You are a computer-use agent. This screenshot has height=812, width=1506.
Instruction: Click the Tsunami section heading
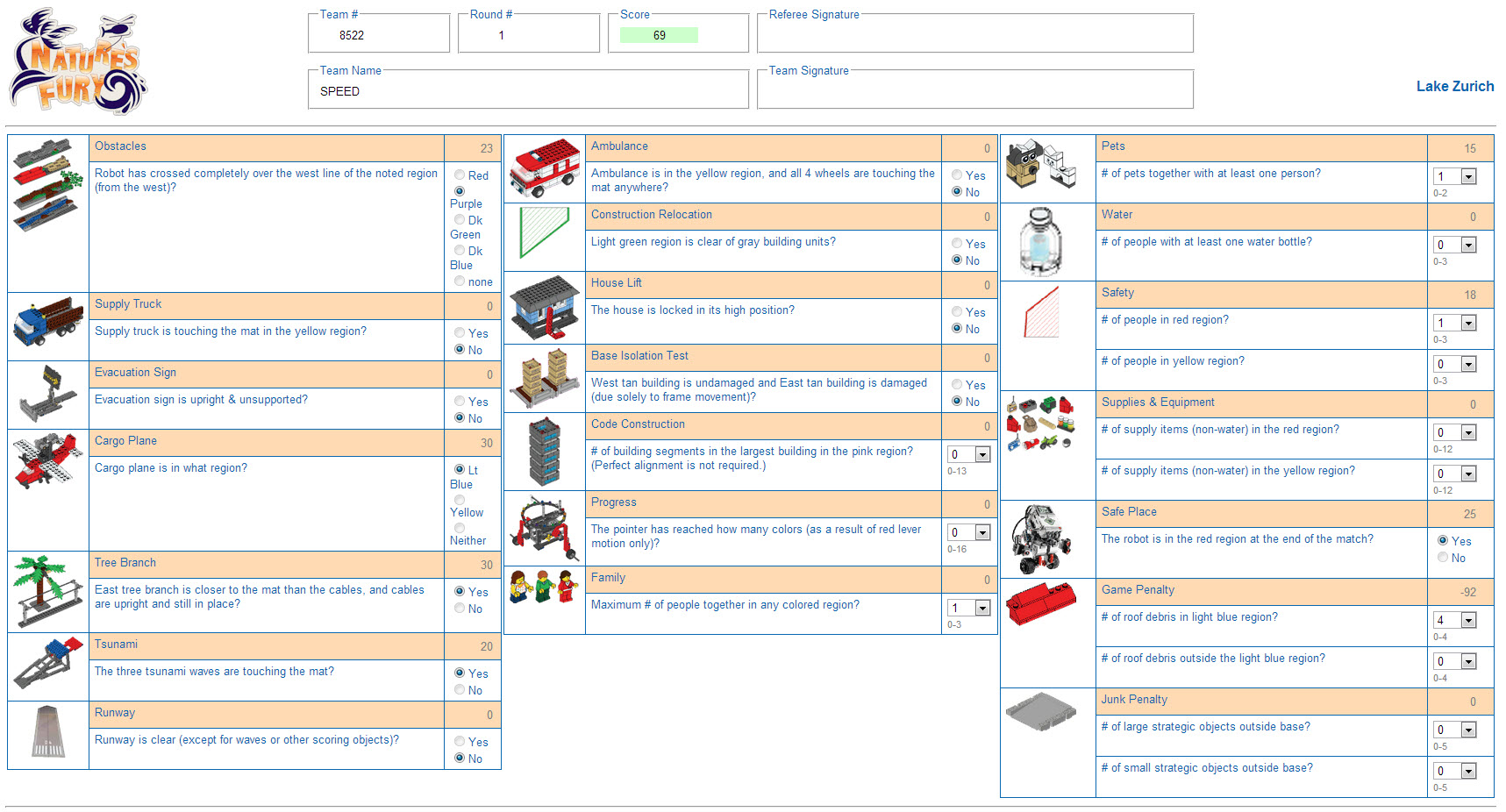pos(117,645)
